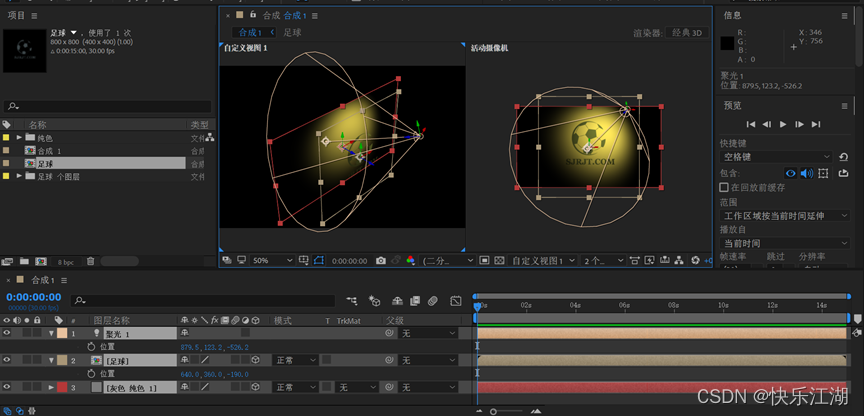The image size is (864, 416).
Task: Toggle hide shy layers icon in timeline
Action: coord(397,301)
